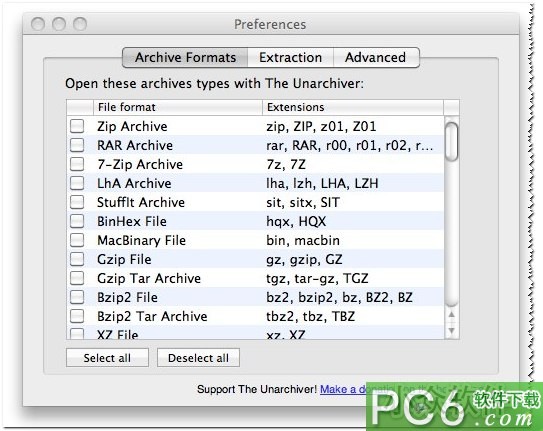
Task: Tick the RAR Archive checkbox
Action: pos(77,145)
